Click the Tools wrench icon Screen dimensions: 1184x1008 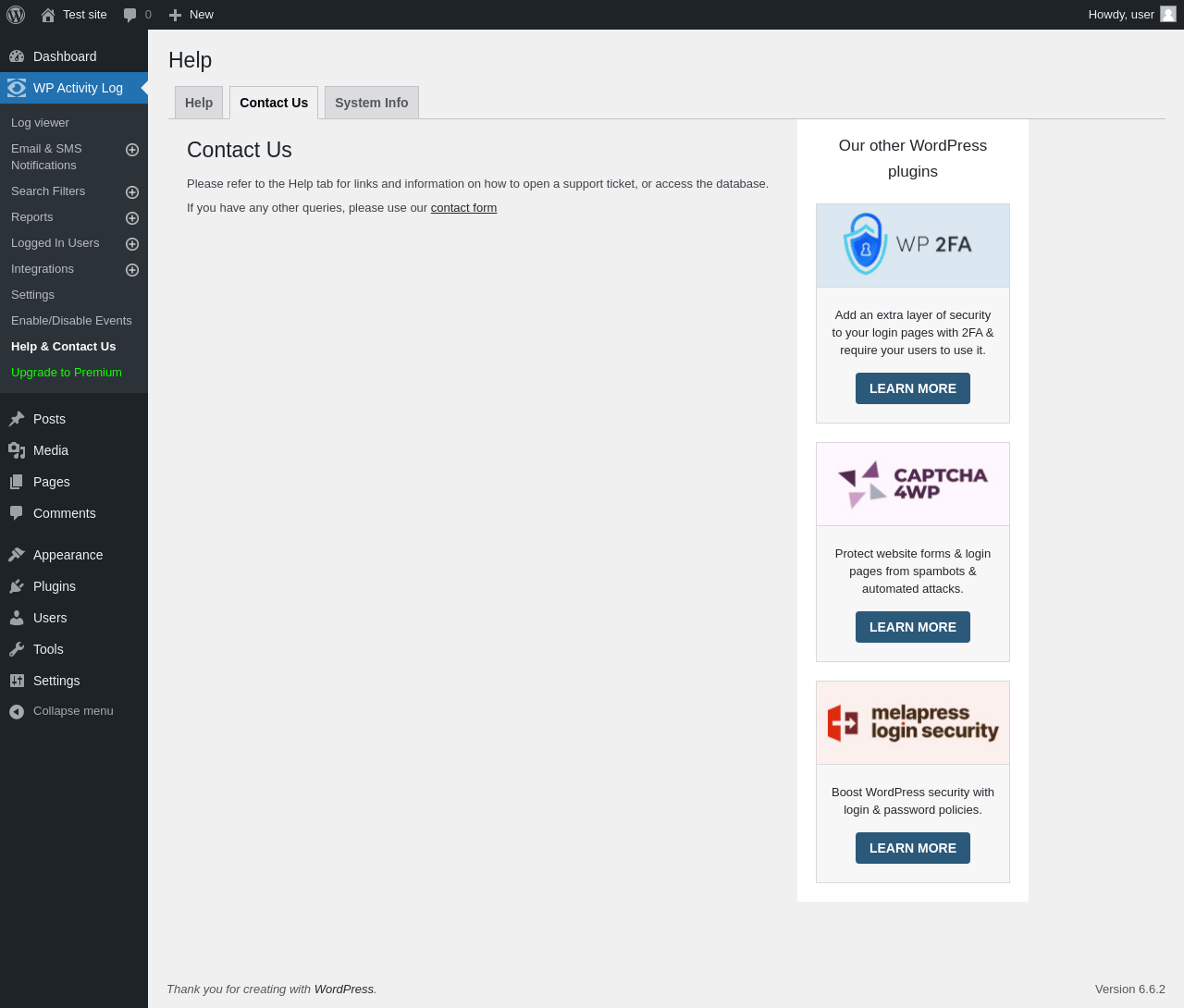point(17,649)
